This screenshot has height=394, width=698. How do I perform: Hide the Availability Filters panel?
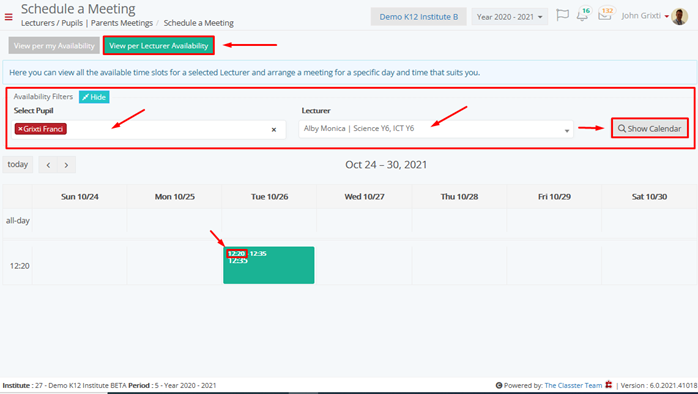coord(94,97)
